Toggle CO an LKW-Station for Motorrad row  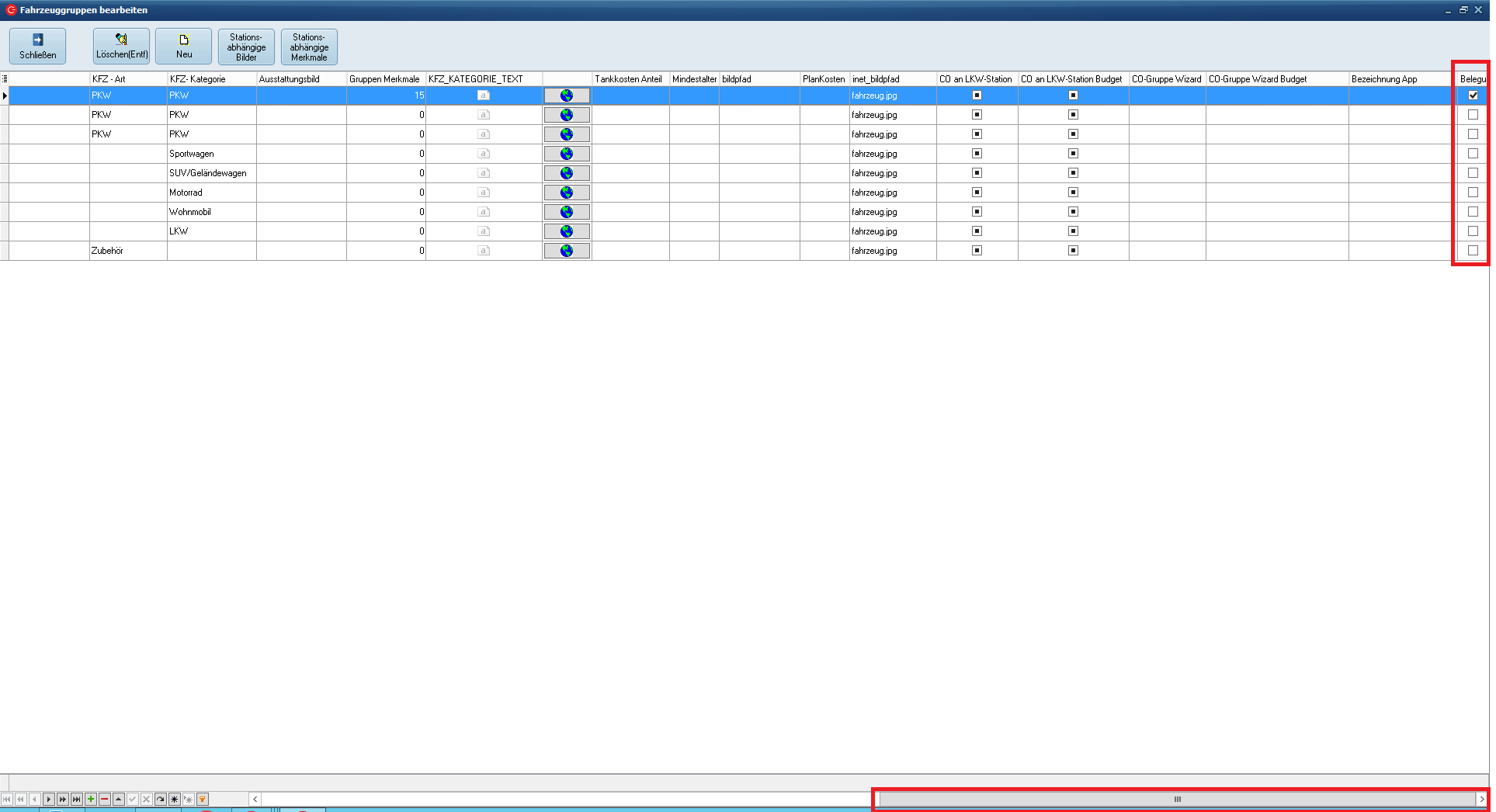(977, 193)
